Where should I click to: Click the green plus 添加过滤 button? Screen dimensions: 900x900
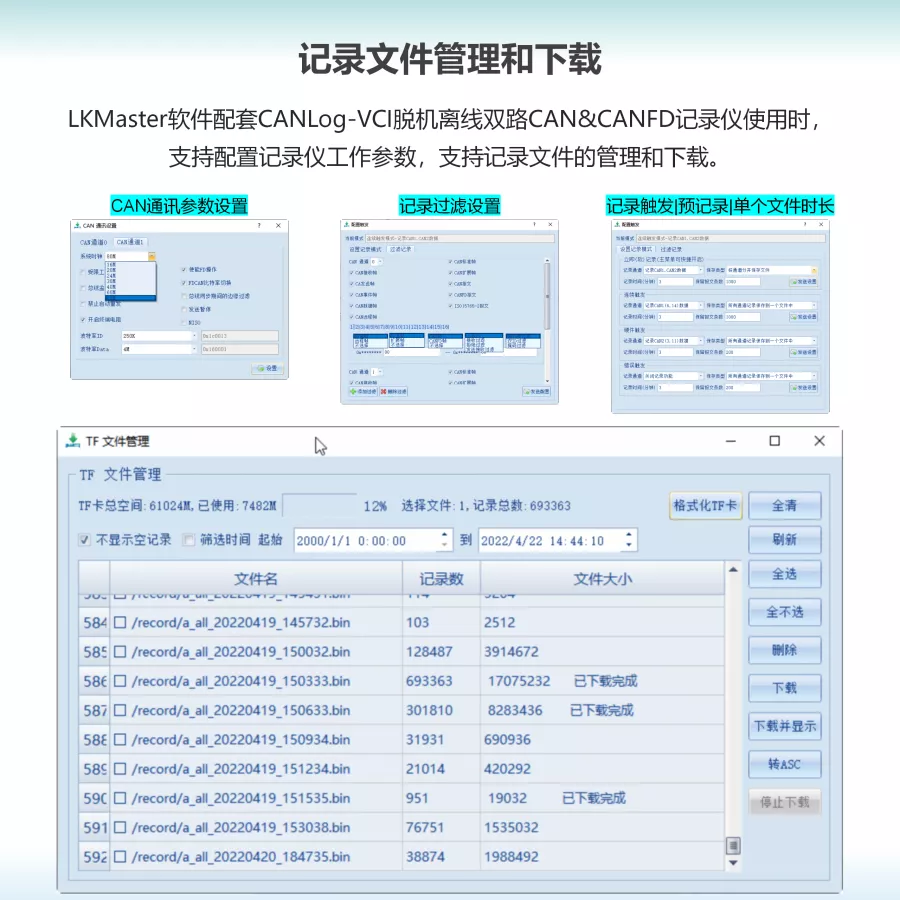tap(363, 391)
